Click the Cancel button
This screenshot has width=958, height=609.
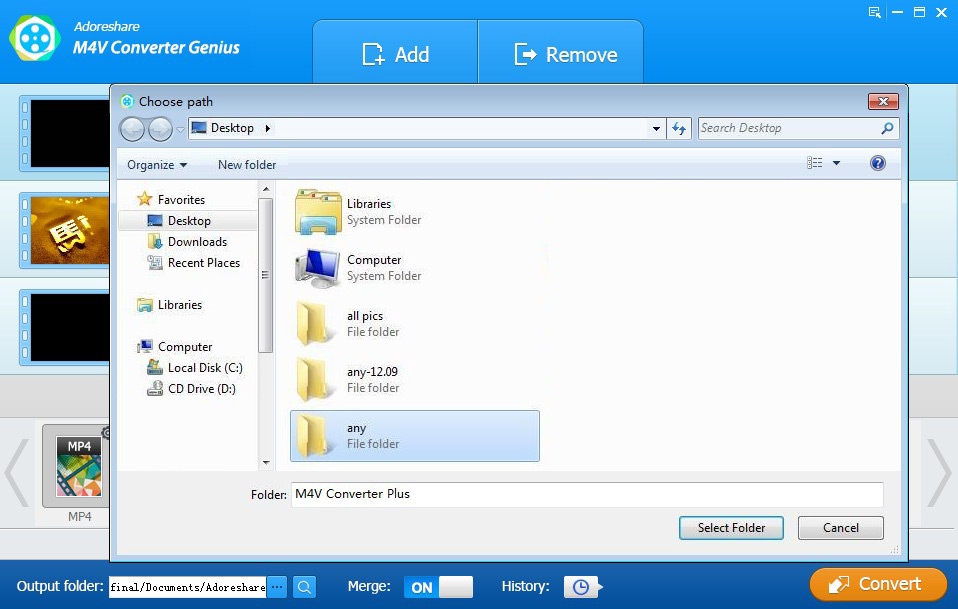point(840,528)
